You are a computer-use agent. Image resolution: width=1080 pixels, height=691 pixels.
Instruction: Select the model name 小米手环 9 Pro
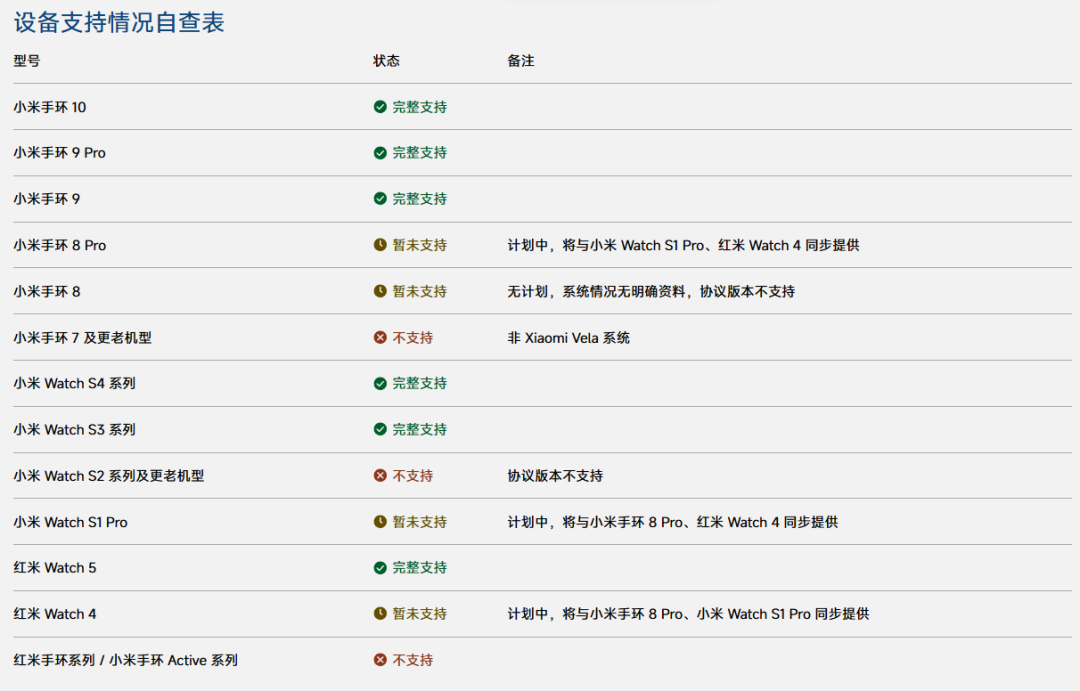(59, 153)
